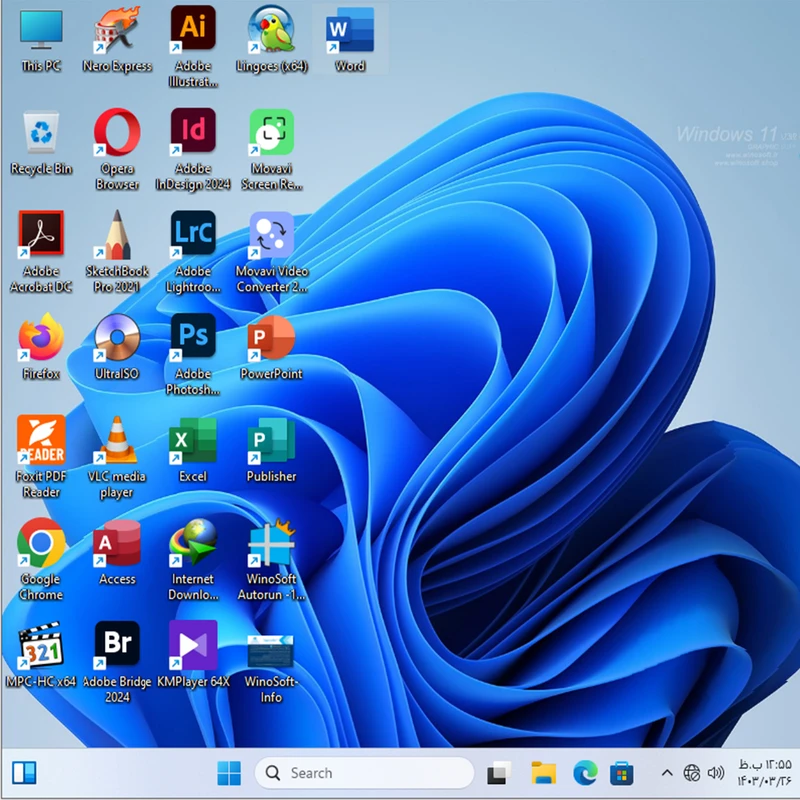The height and width of the screenshot is (800, 800).
Task: Select the Foxit PDF Reader icon
Action: pos(41,441)
